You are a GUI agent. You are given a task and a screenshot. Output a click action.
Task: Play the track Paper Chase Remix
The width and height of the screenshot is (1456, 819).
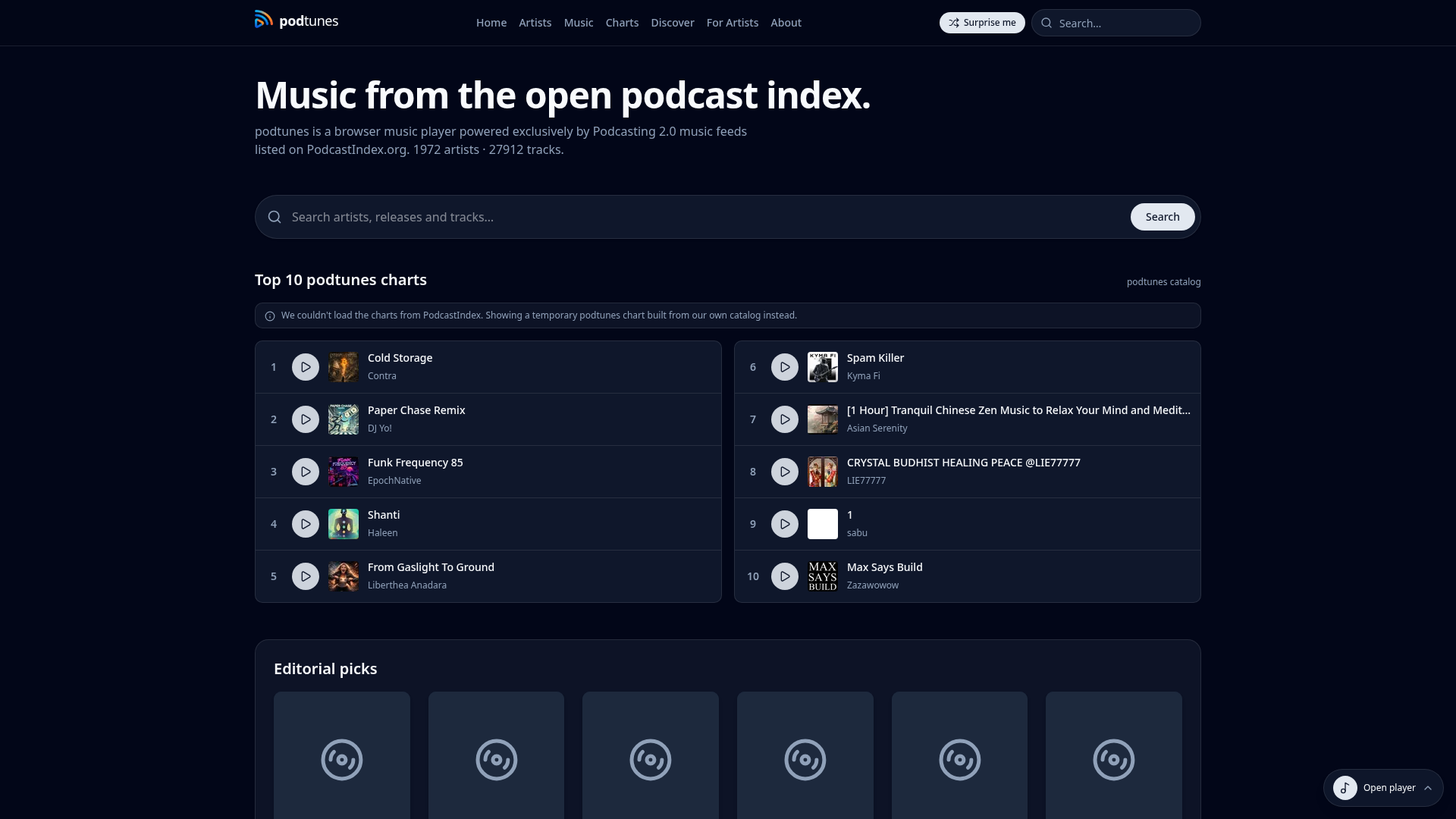(306, 419)
